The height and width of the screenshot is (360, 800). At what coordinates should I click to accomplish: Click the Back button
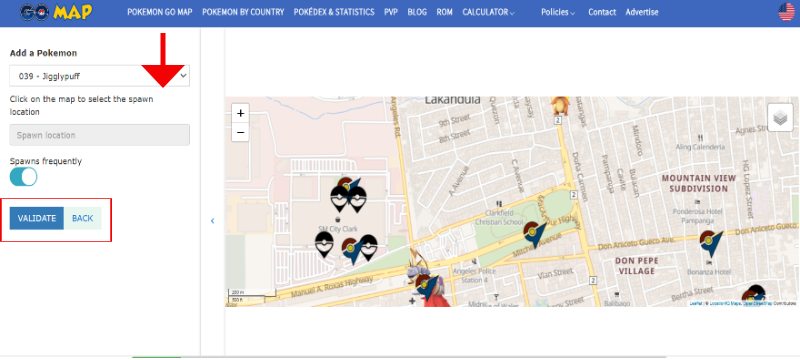(83, 218)
